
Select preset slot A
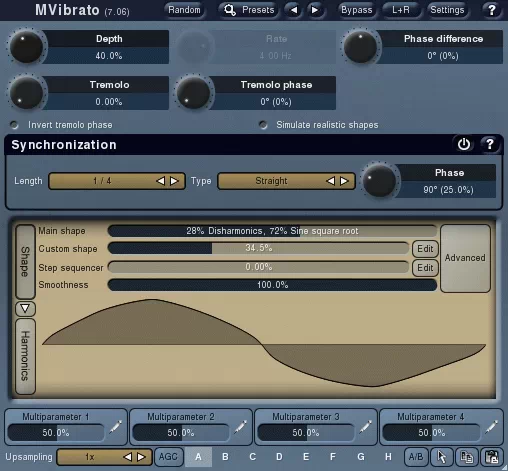click(198, 457)
